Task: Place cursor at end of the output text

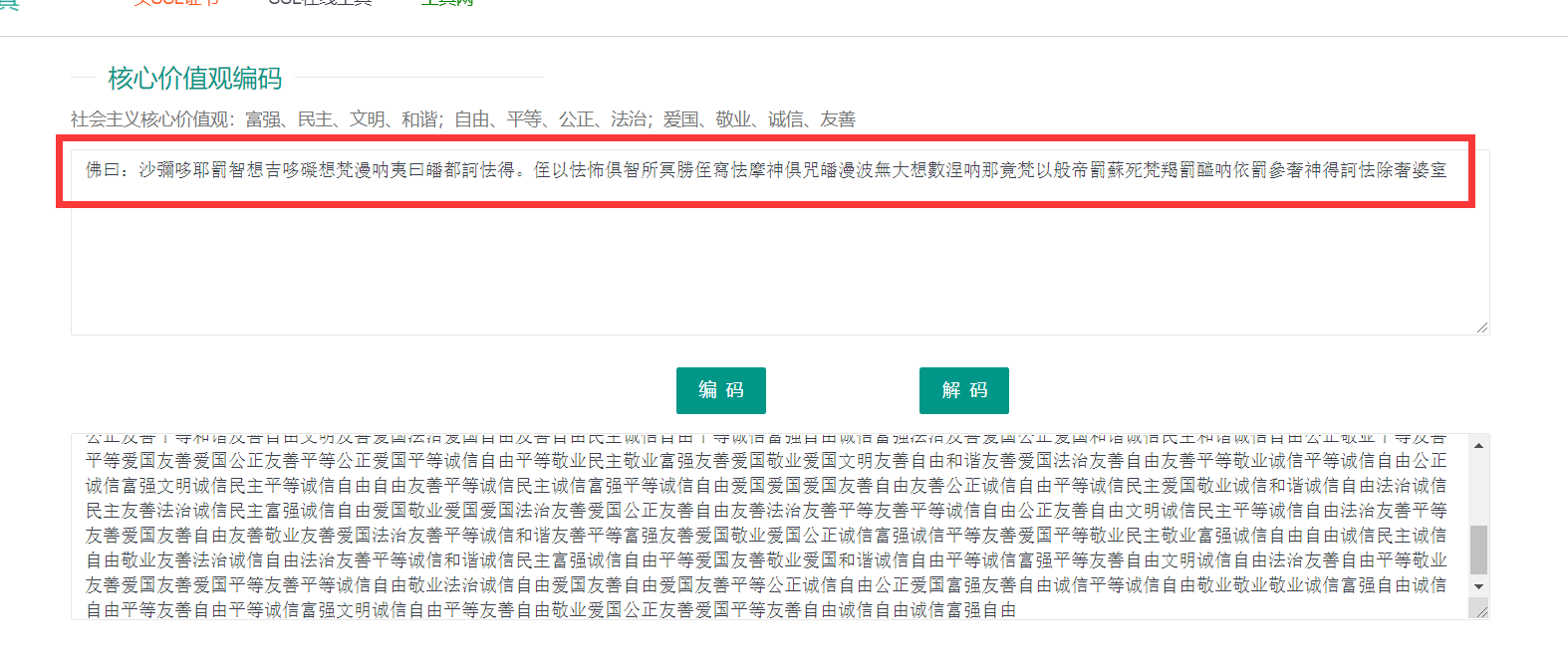Action: (x=1016, y=610)
